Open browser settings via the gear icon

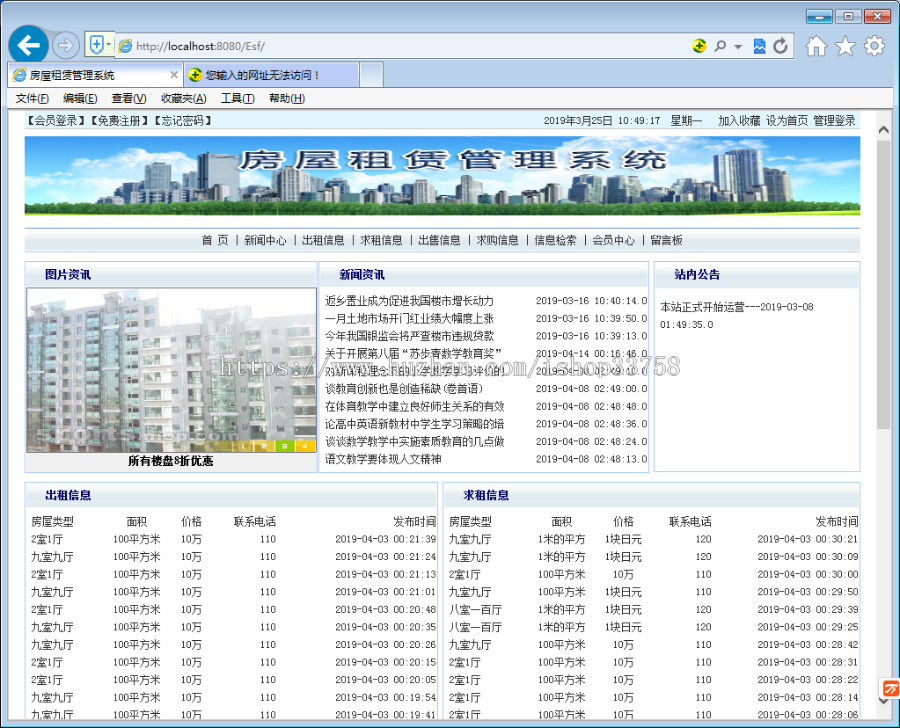click(874, 45)
